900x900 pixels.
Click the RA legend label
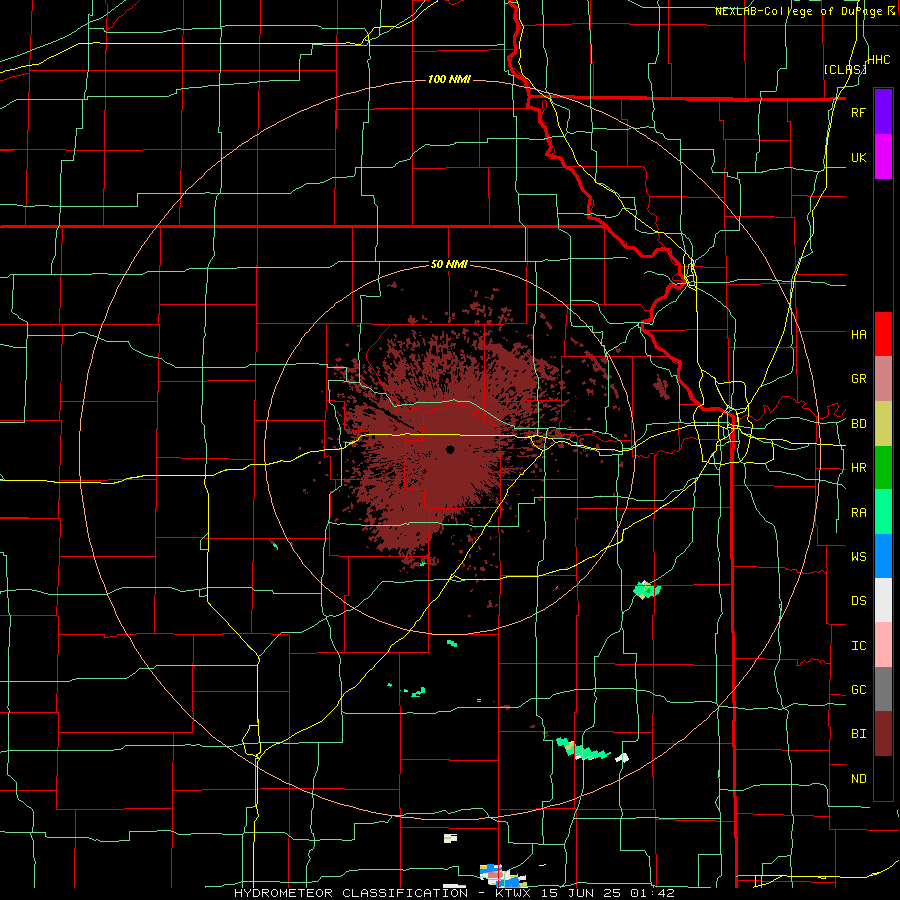click(858, 513)
